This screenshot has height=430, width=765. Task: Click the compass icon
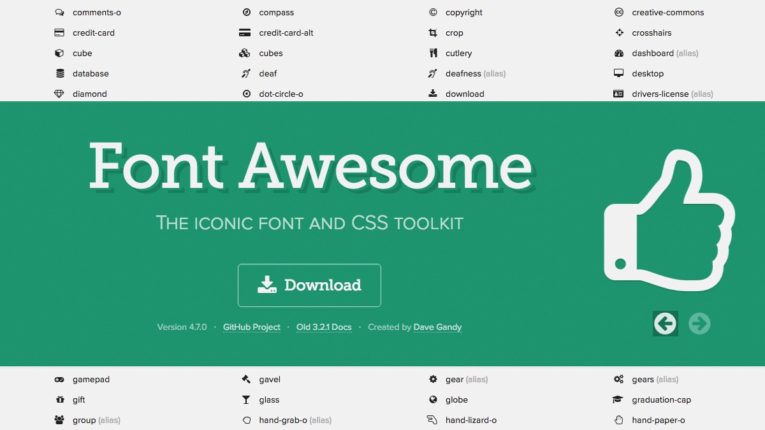[x=246, y=12]
